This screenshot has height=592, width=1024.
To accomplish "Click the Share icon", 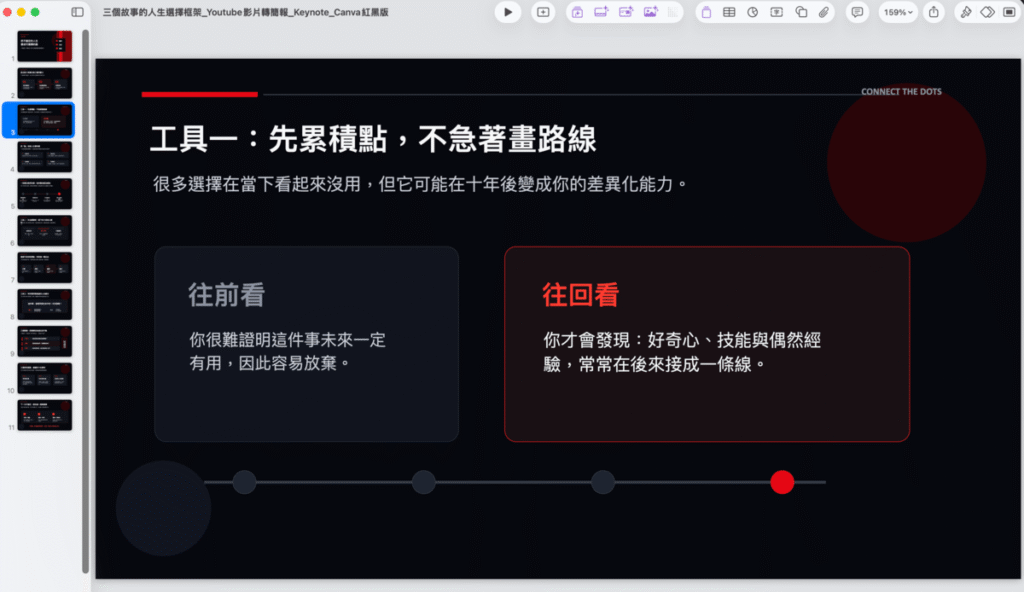I will click(934, 12).
